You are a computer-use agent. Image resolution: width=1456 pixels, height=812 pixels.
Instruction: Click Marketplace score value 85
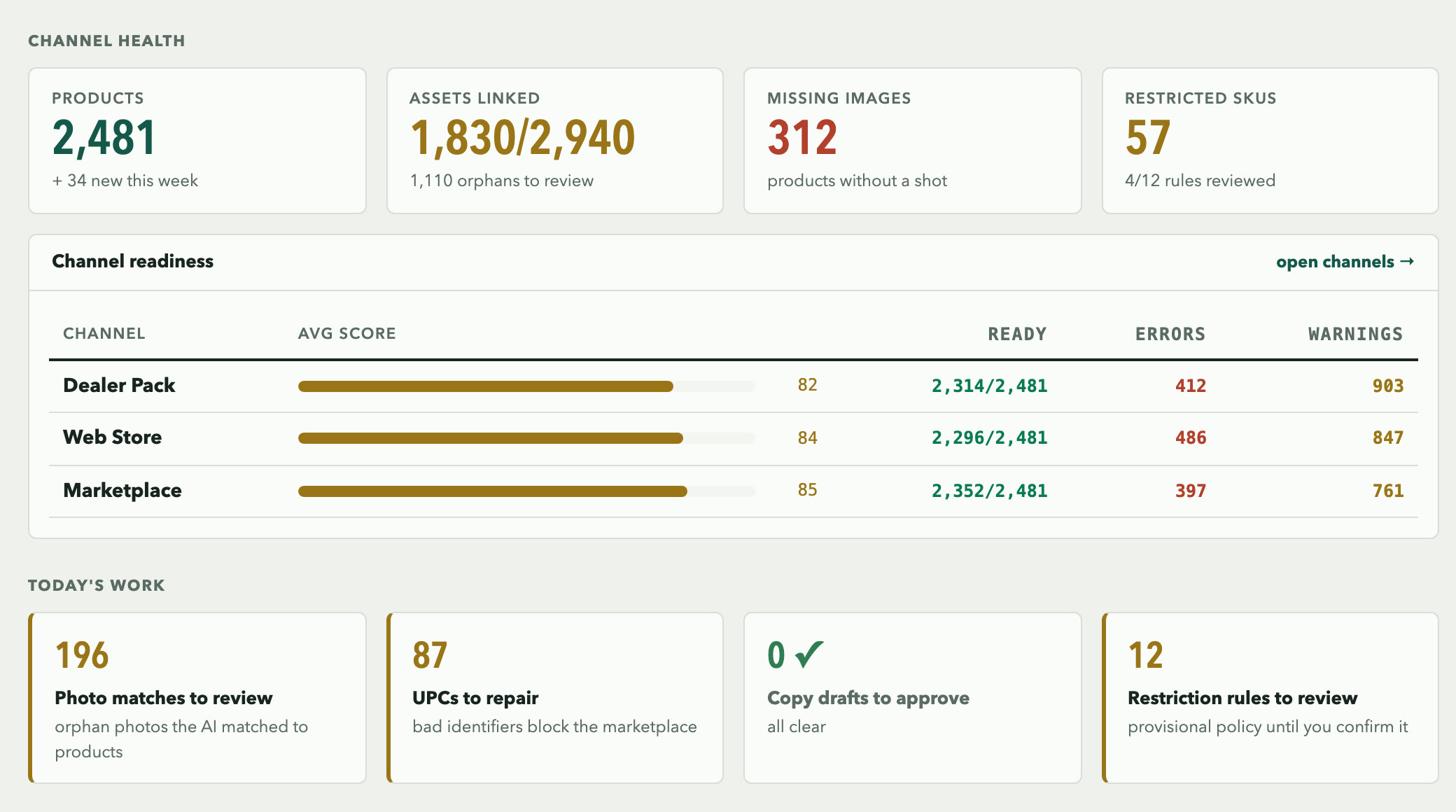807,489
